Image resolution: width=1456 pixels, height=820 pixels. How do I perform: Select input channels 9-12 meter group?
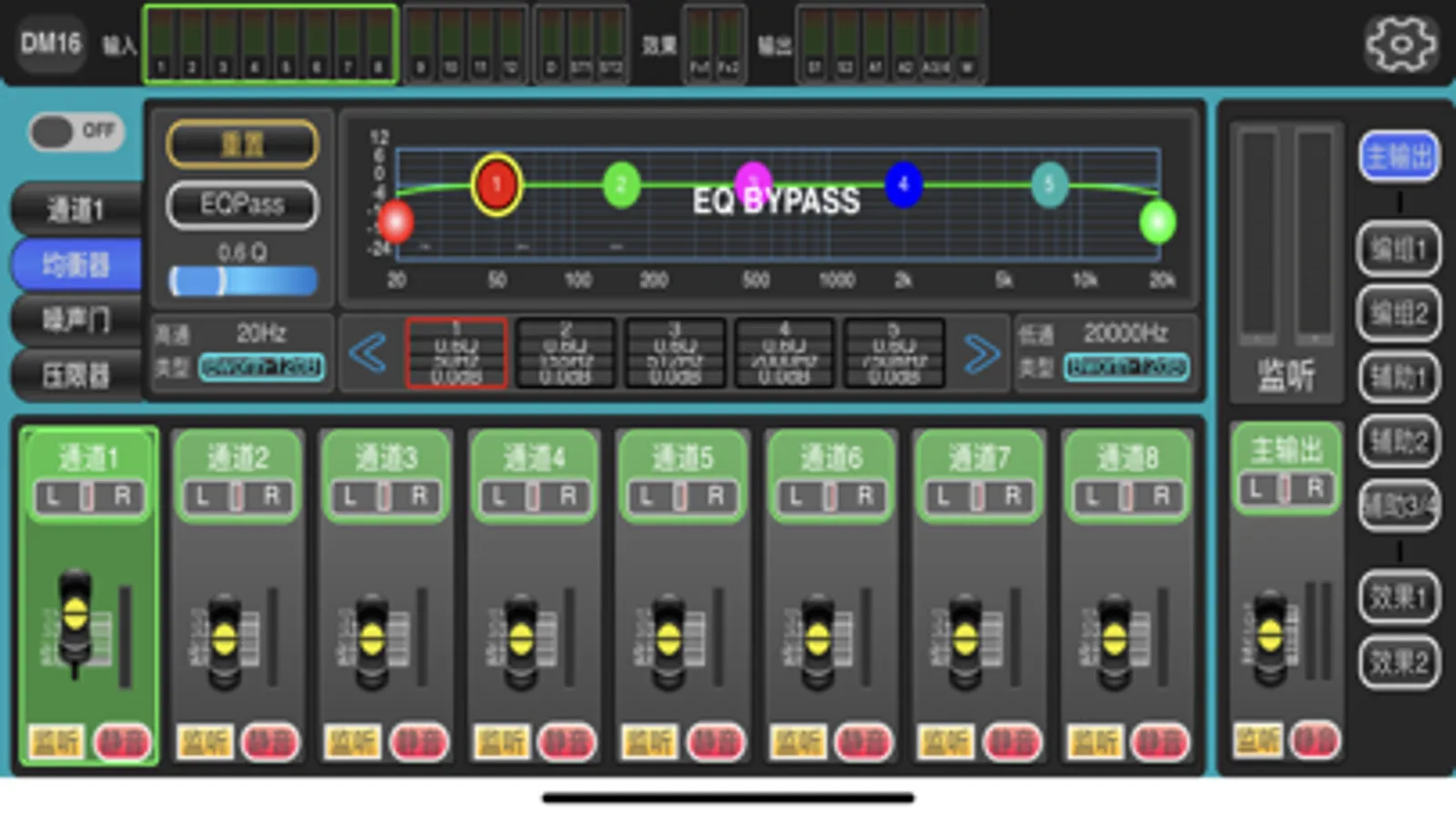pyautogui.click(x=465, y=44)
